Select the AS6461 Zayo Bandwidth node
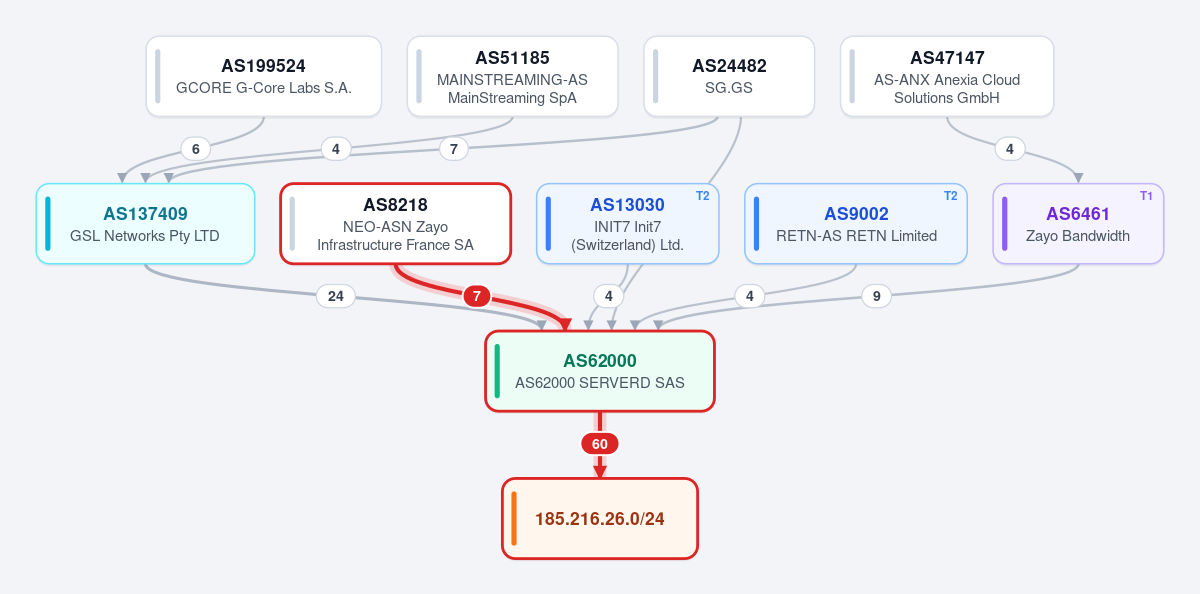The width and height of the screenshot is (1200, 594). point(1078,224)
